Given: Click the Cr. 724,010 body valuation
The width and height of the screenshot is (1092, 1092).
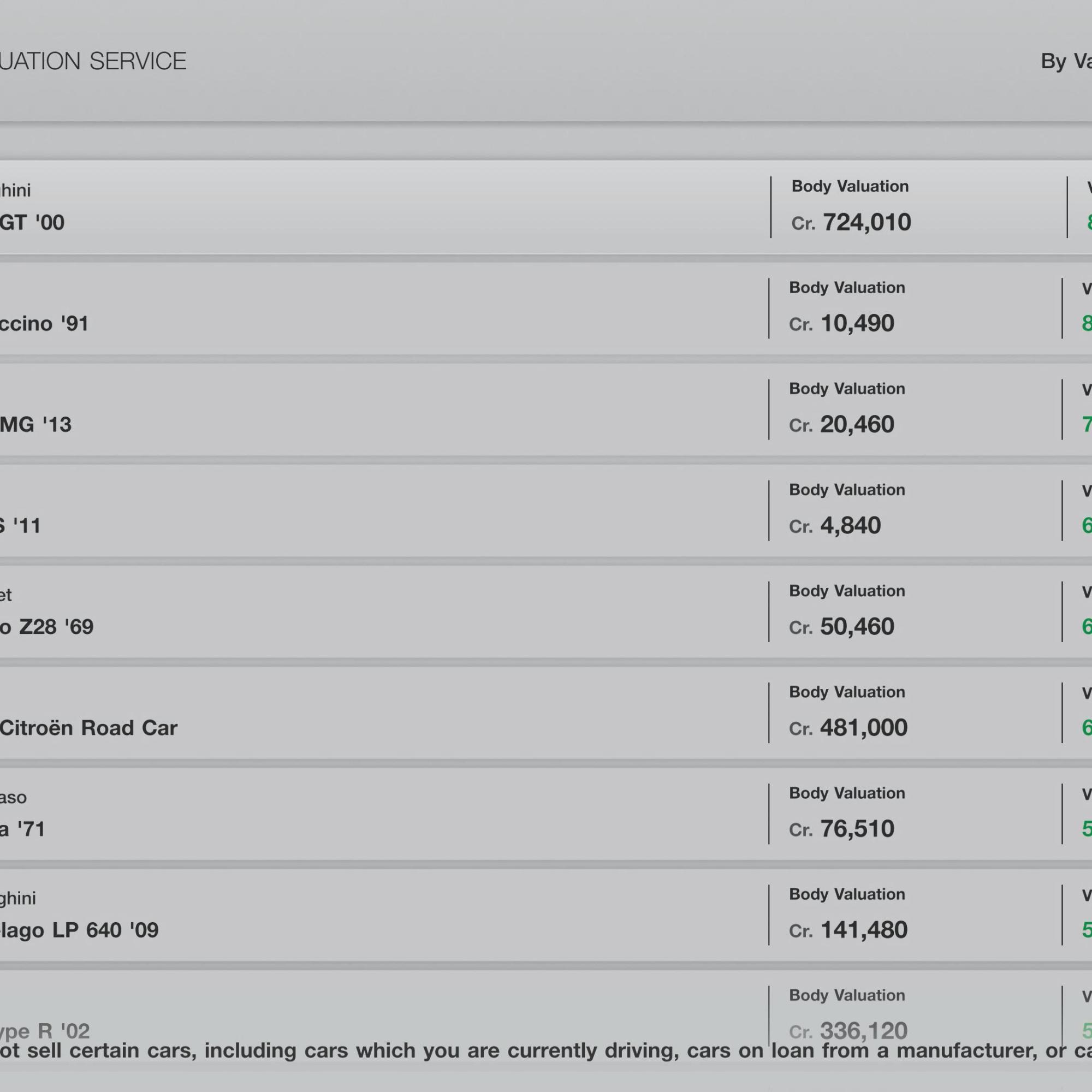Looking at the screenshot, I should click(852, 222).
